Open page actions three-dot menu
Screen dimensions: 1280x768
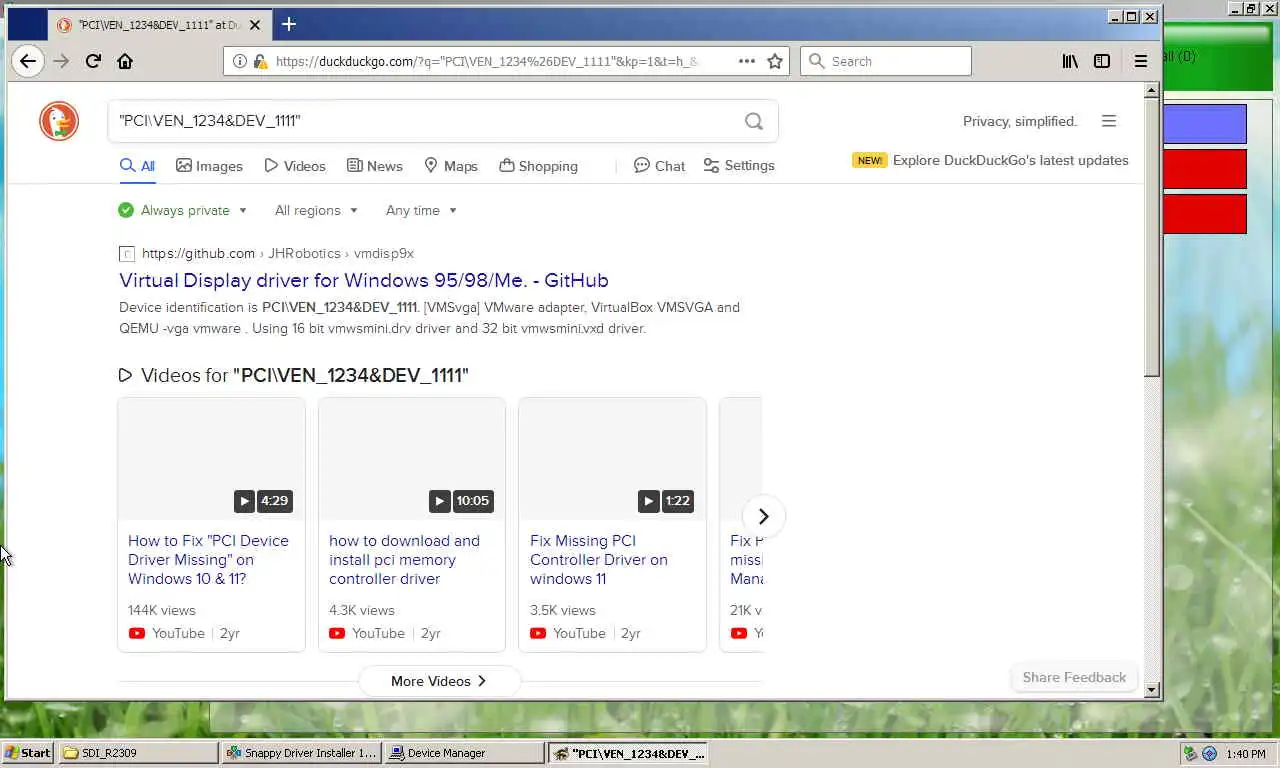point(747,61)
